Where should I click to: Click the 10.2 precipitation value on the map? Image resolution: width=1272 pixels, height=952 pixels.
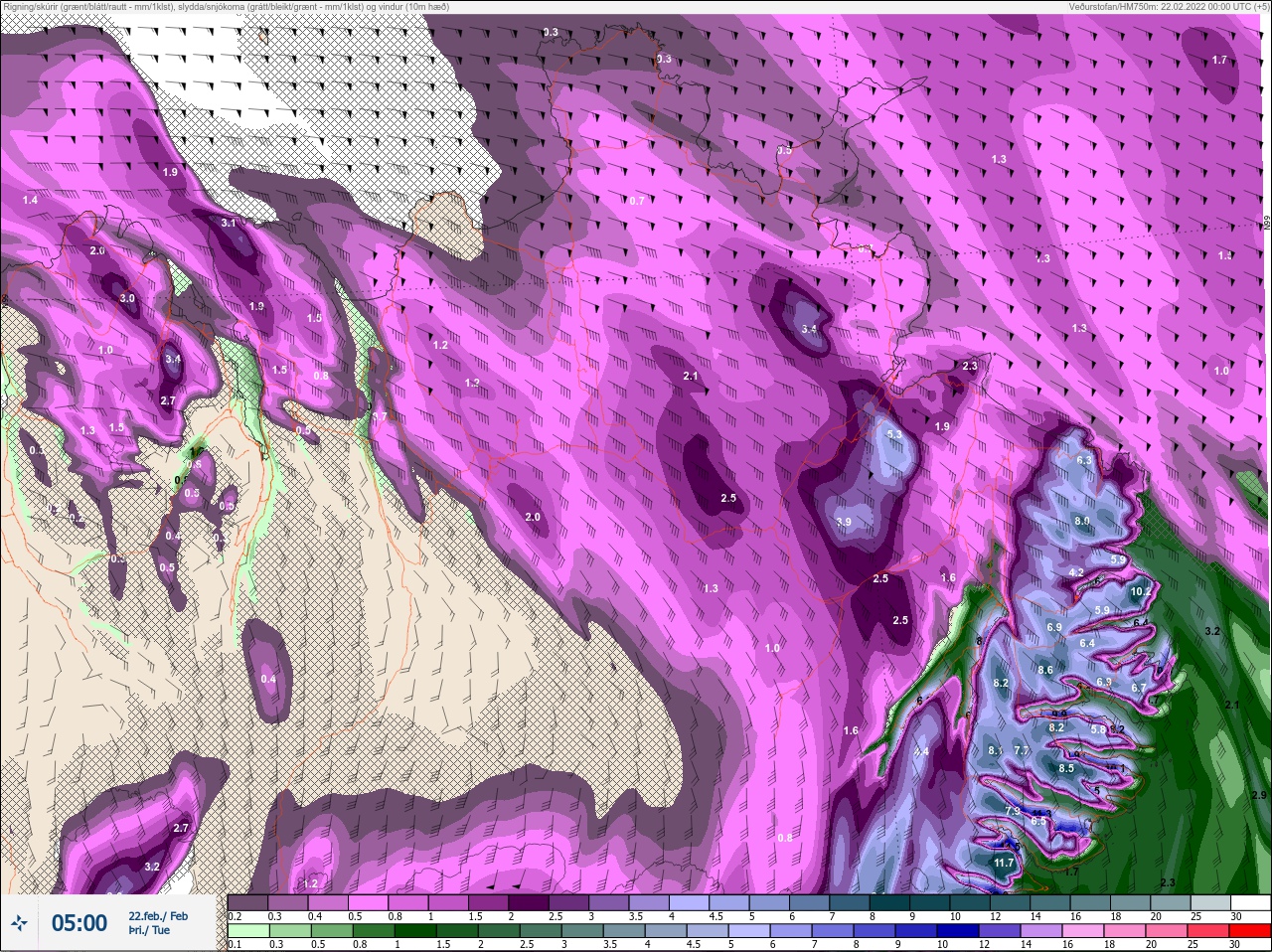point(1141,591)
